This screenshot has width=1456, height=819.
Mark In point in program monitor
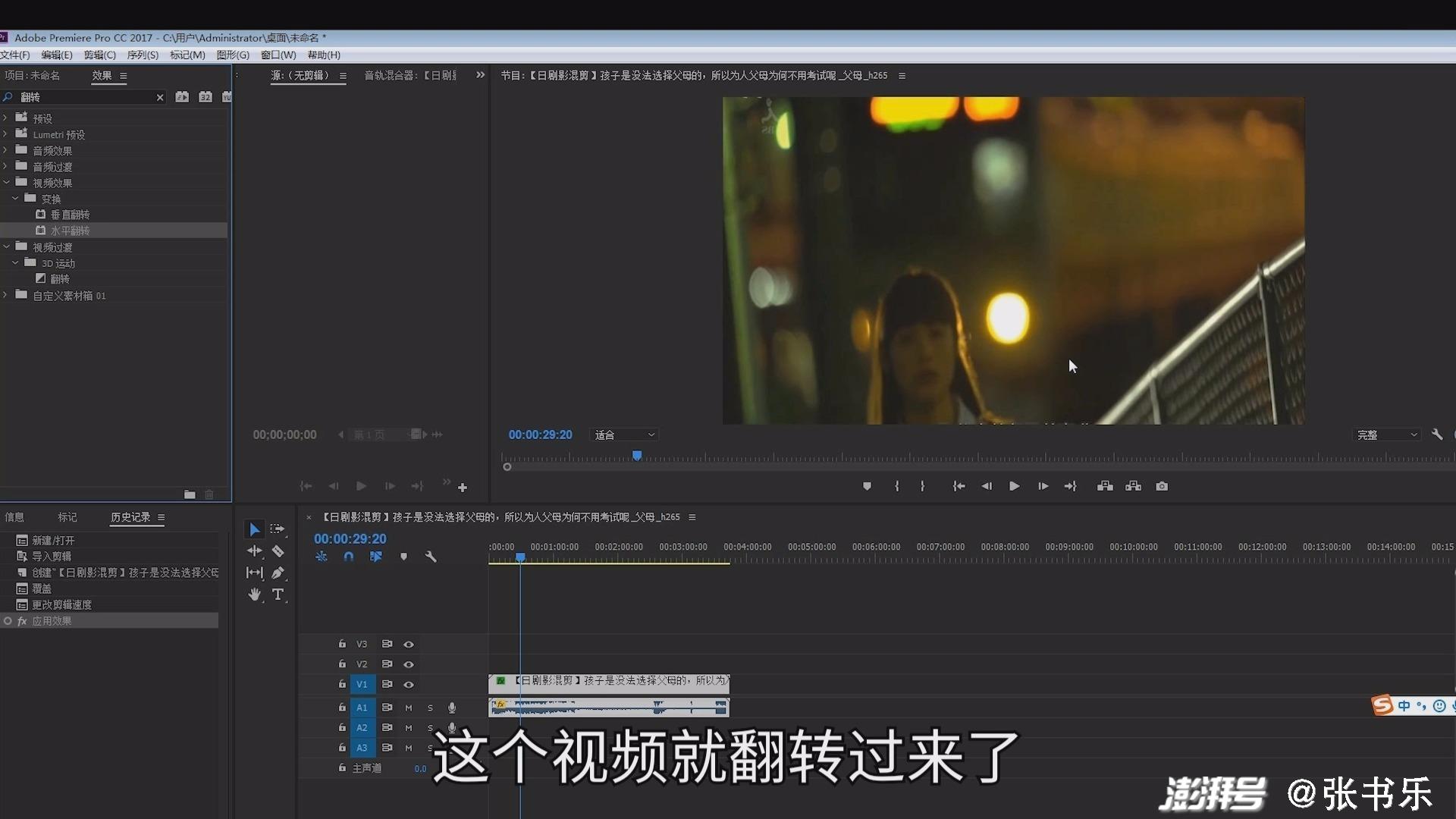click(x=896, y=486)
